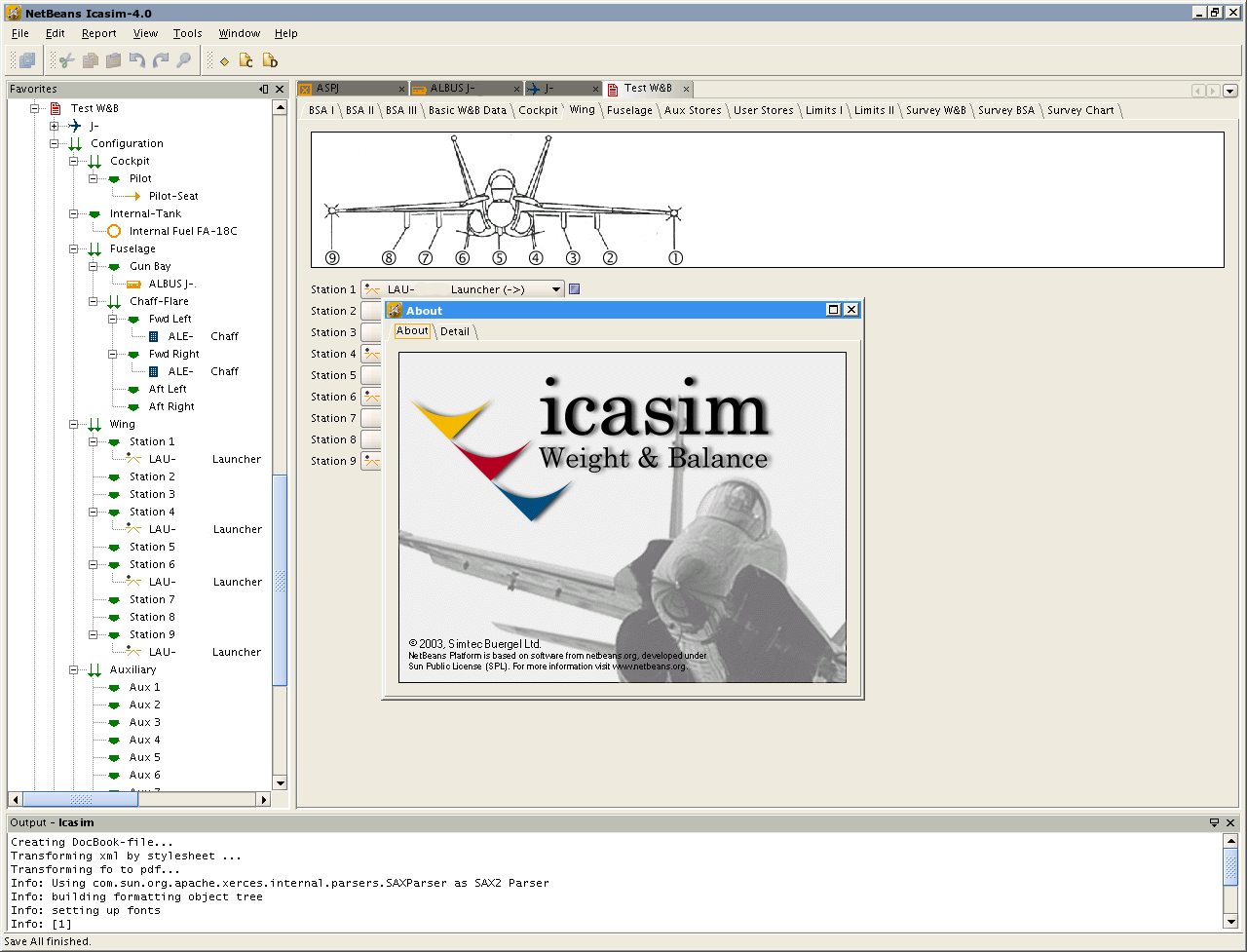Switch to the Detail tab in About

[455, 331]
